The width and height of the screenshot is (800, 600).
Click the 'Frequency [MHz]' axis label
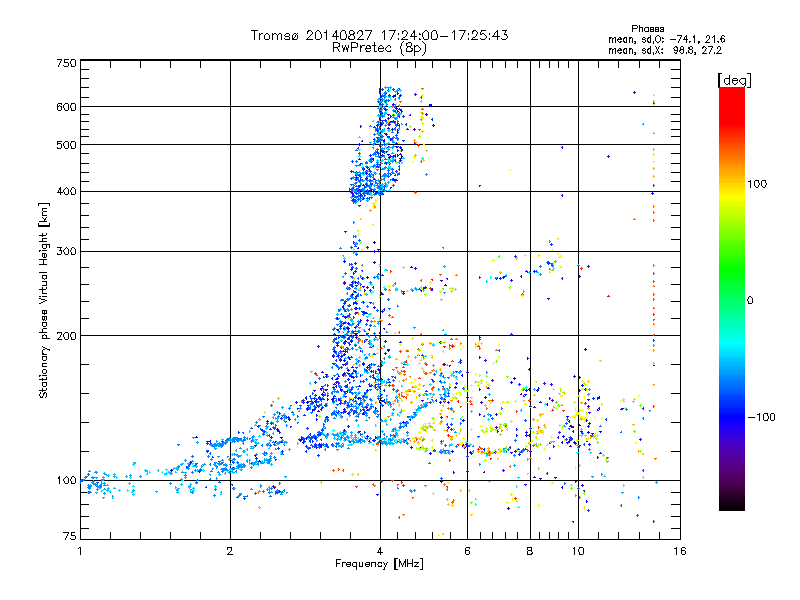tap(379, 564)
